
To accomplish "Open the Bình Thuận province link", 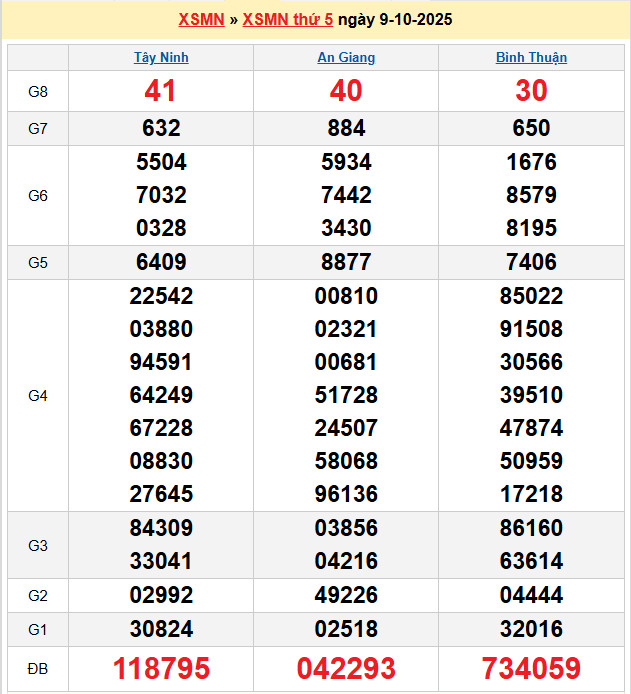I will pyautogui.click(x=531, y=58).
